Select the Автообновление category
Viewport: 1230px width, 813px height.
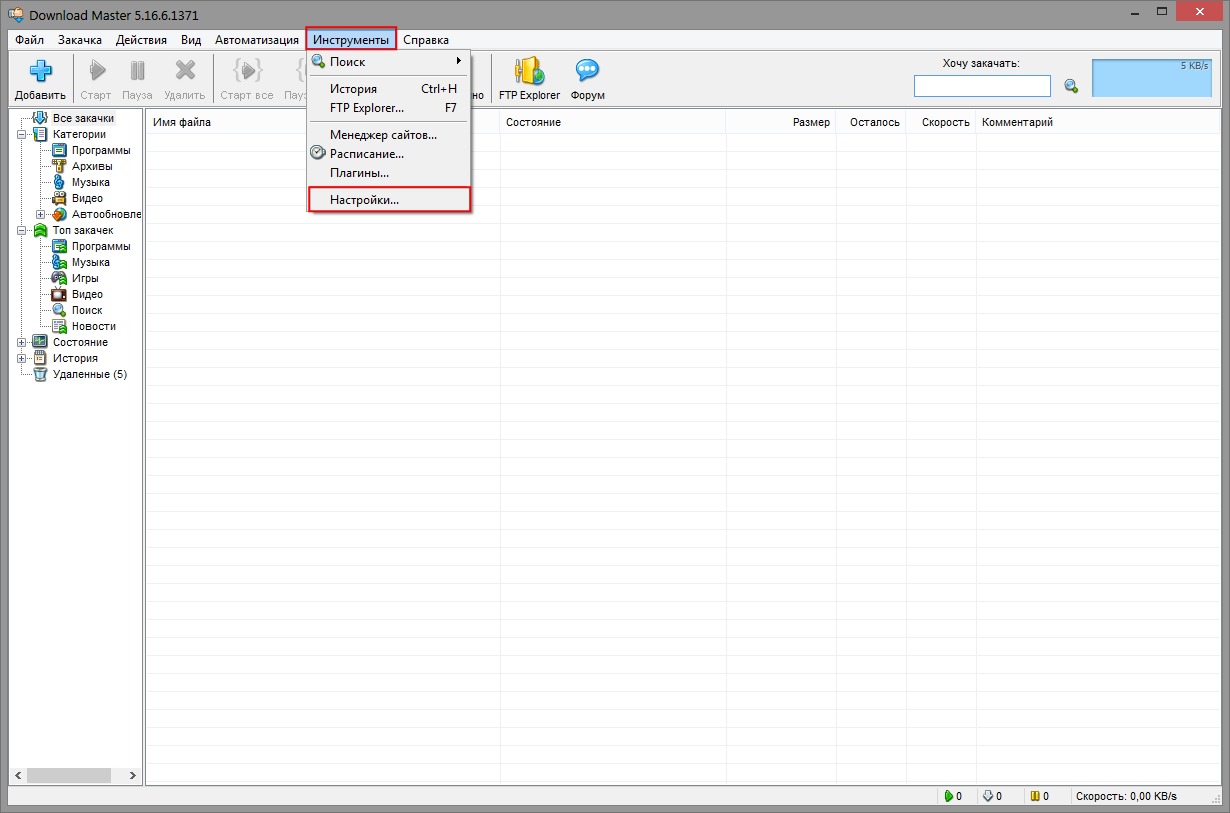coord(106,214)
